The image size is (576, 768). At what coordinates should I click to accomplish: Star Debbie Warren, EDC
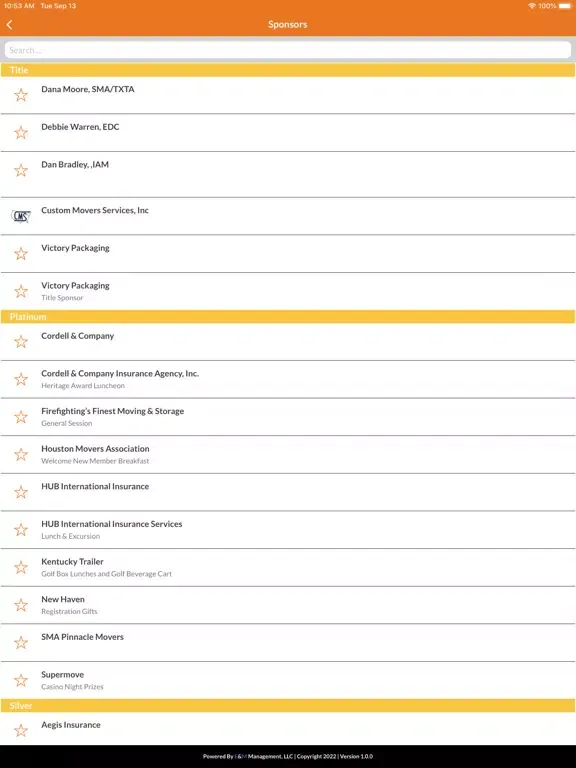point(21,133)
